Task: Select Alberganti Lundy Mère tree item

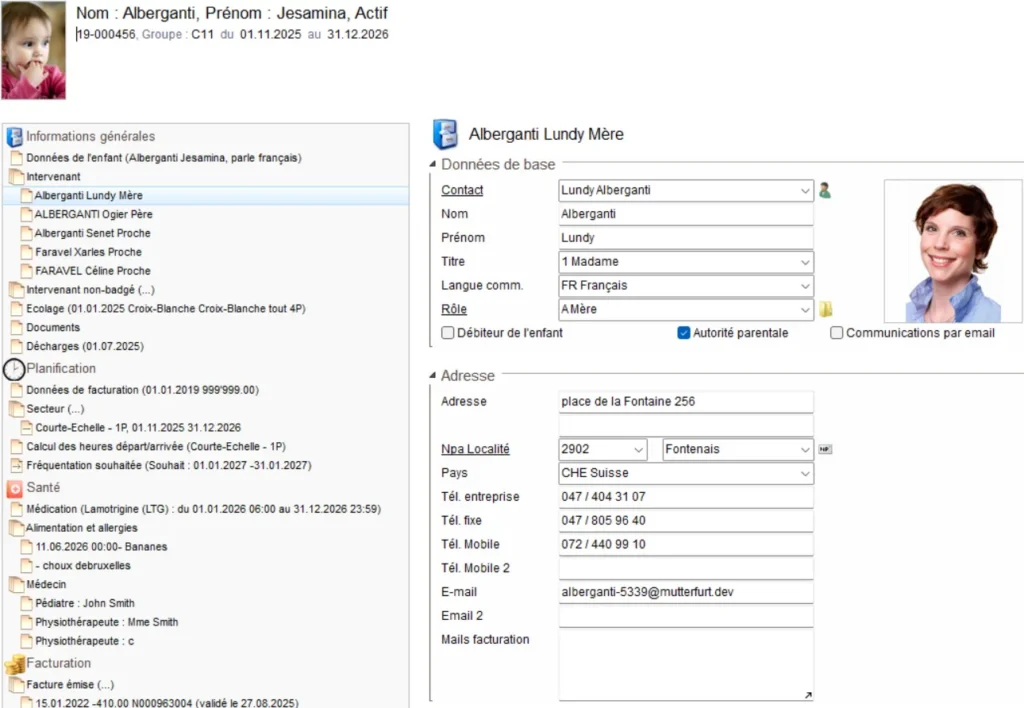Action: (x=88, y=195)
